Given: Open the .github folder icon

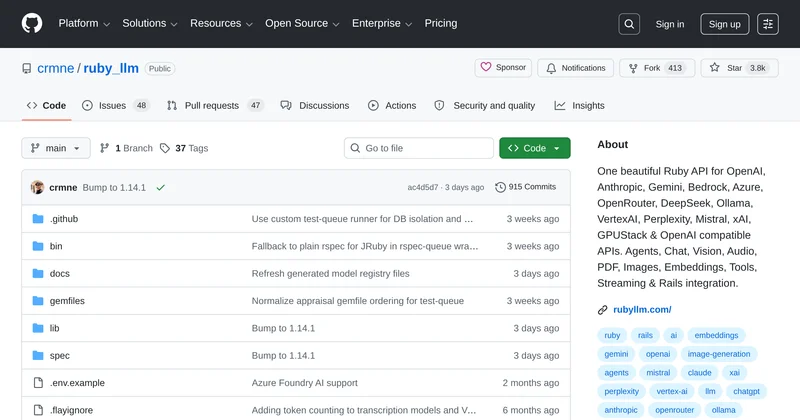Looking at the screenshot, I should click(38, 218).
